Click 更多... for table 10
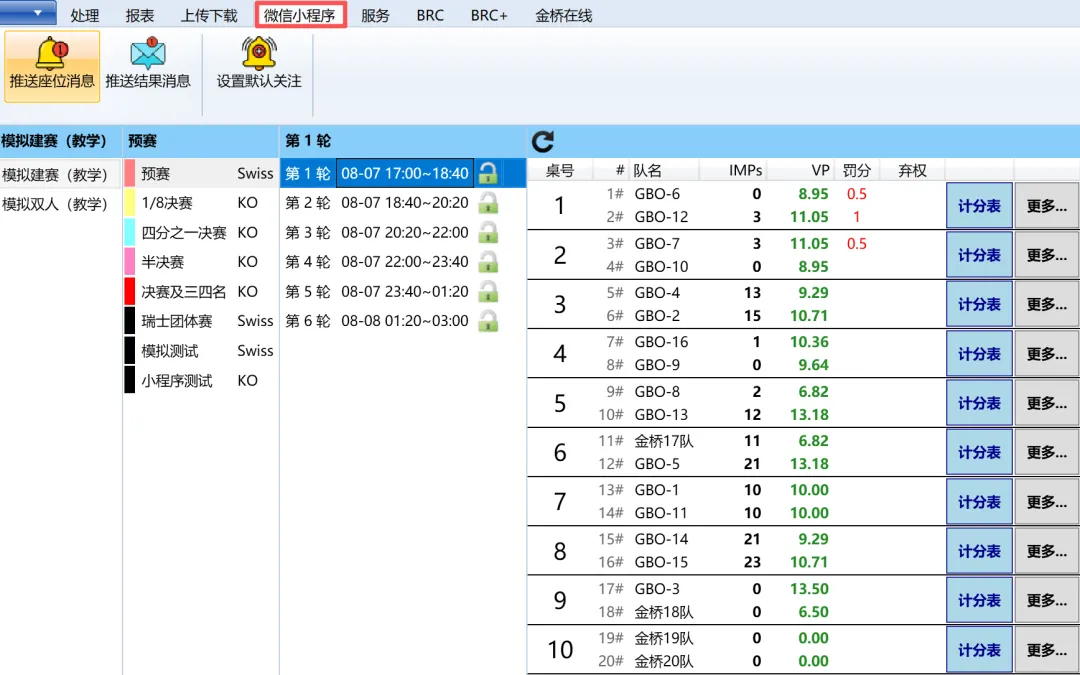 coord(1047,650)
